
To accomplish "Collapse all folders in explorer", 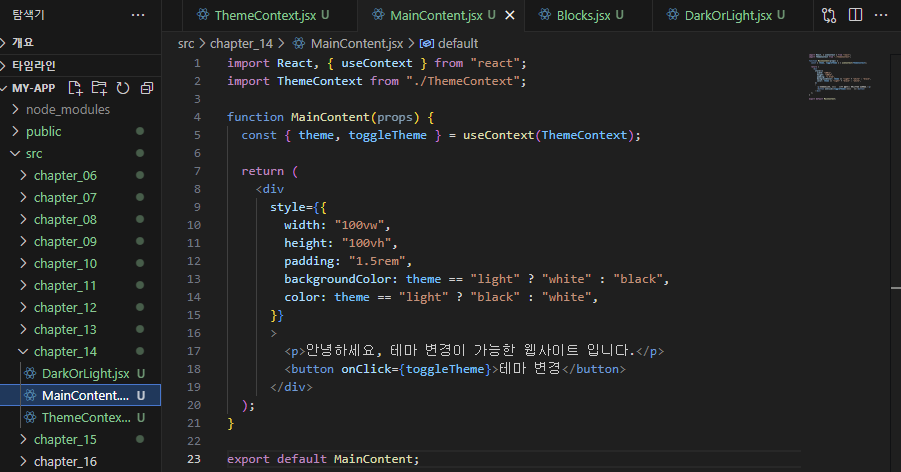I will (147, 88).
